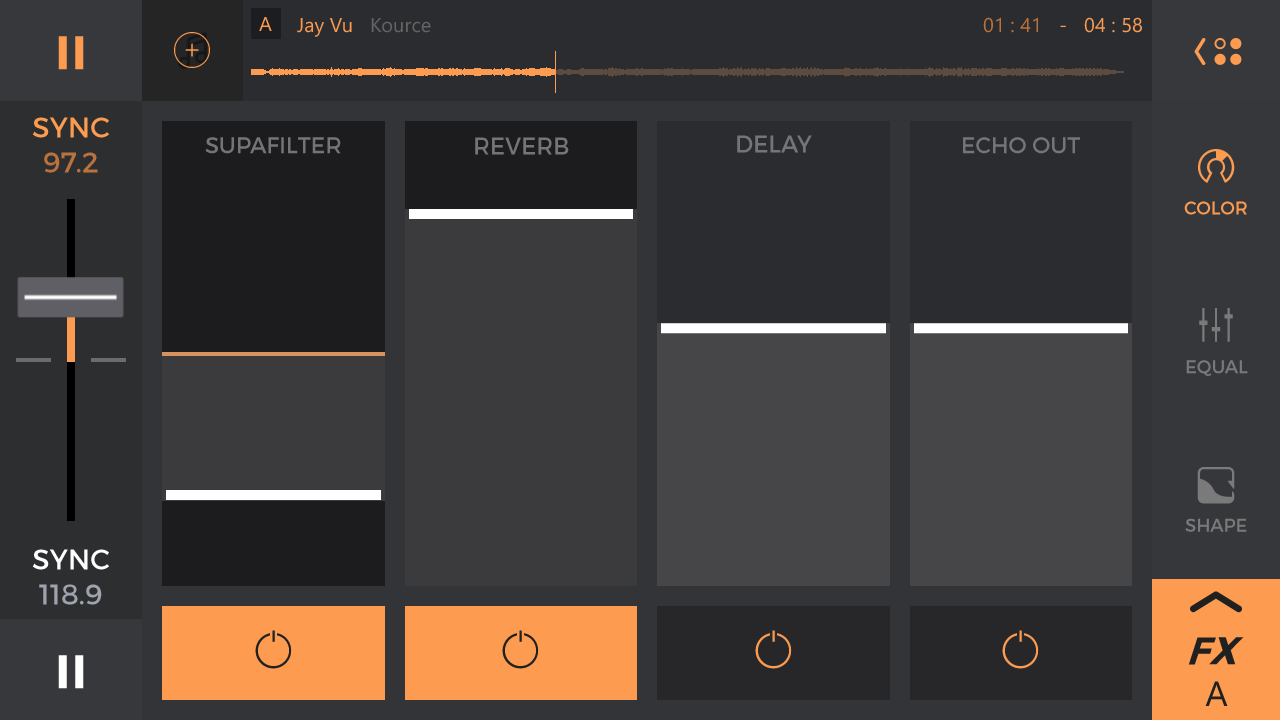Open the EQUAL equalizer panel
This screenshot has height=720, width=1280.
[x=1215, y=340]
